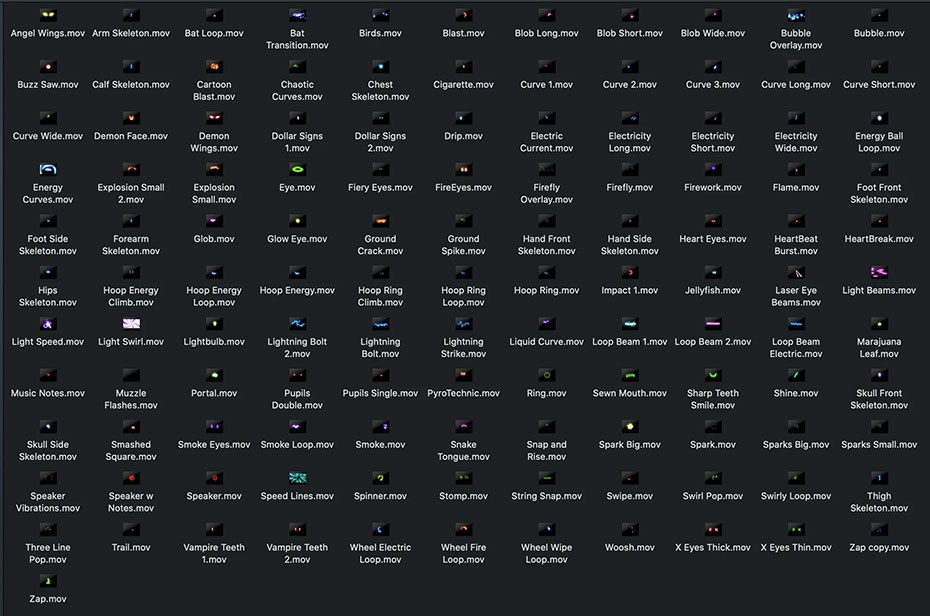Screen dimensions: 930x616
Task: Select the Angel Wings.mov thumbnail
Action: 48,15
